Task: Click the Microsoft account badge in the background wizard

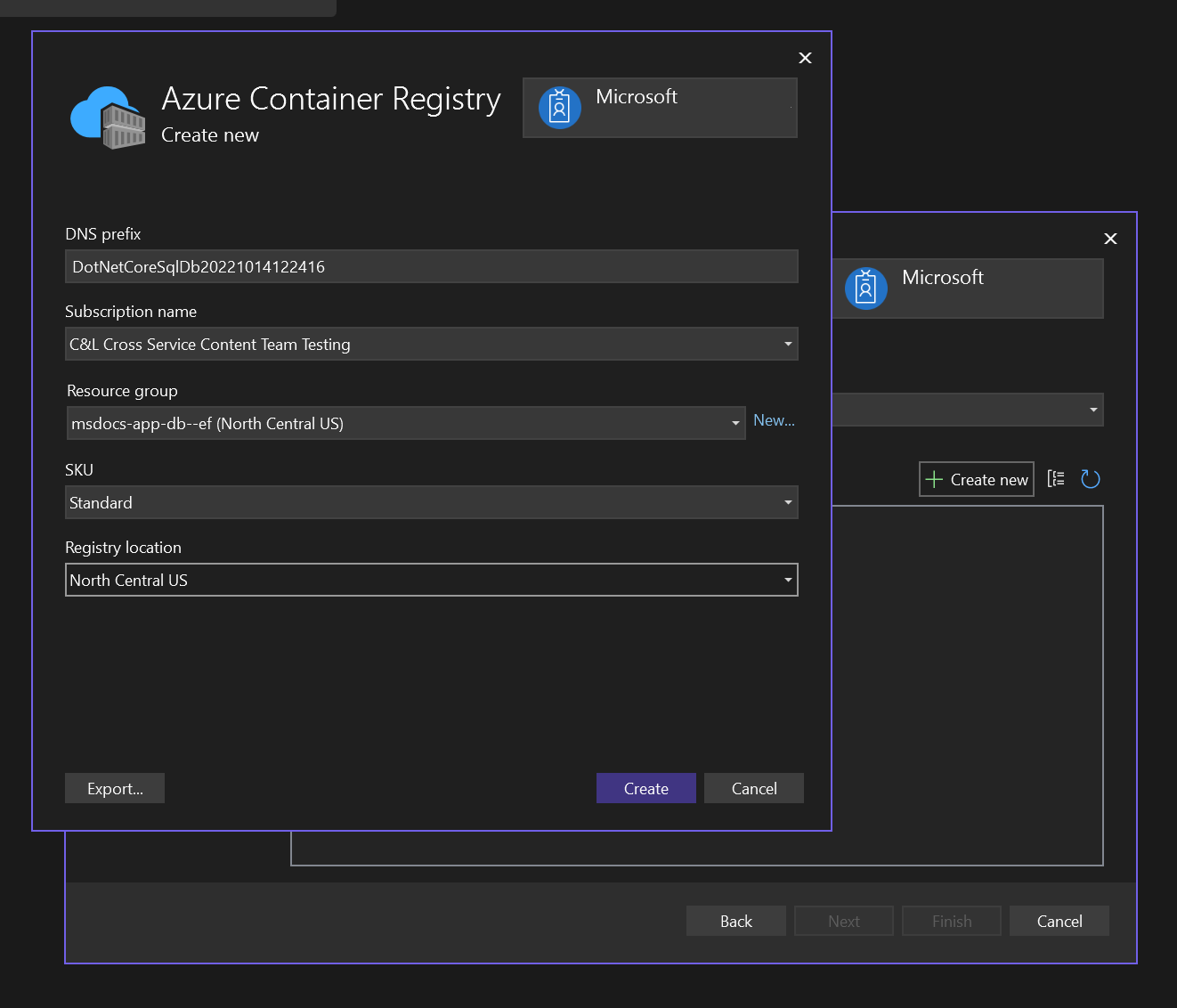Action: (866, 289)
